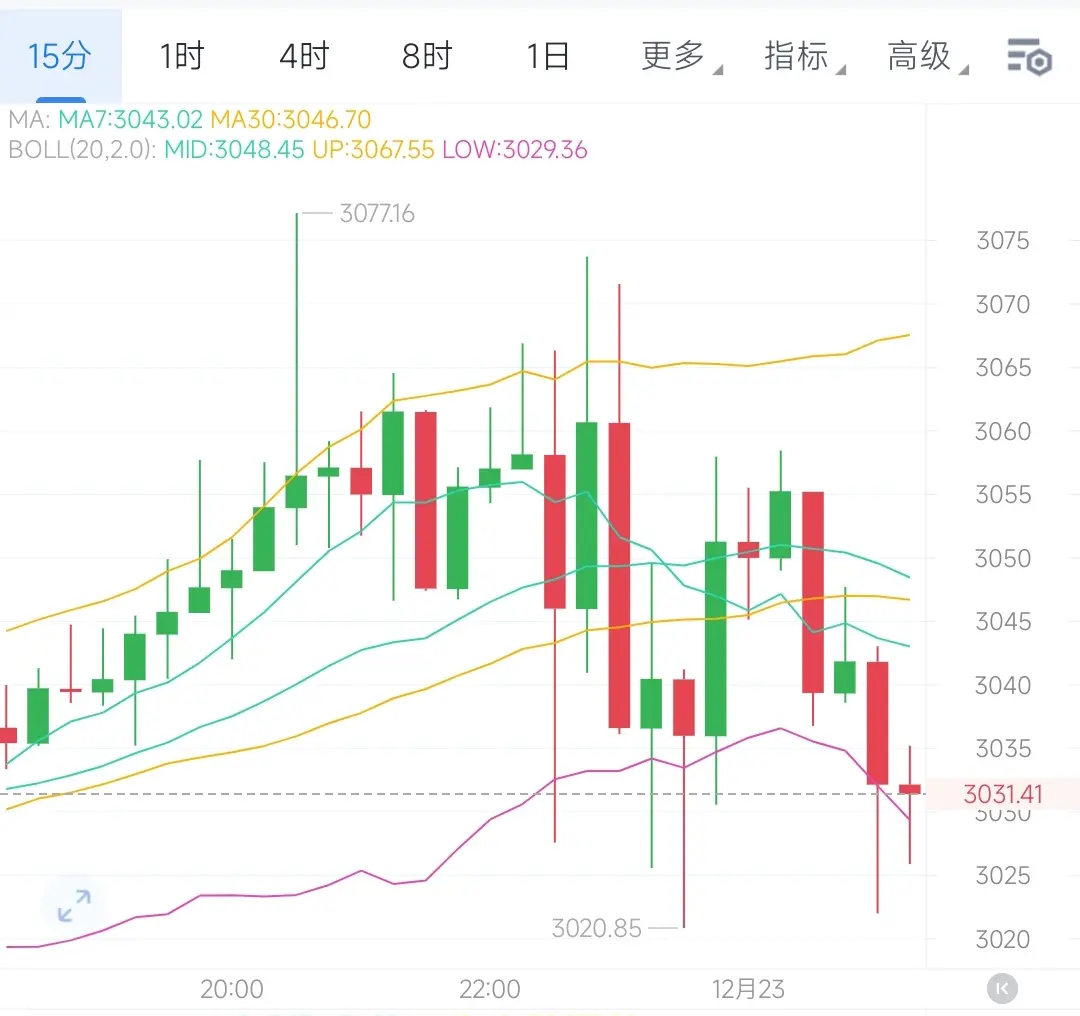The height and width of the screenshot is (1016, 1080).
Task: Expand chart to fullscreen view
Action: [74, 906]
